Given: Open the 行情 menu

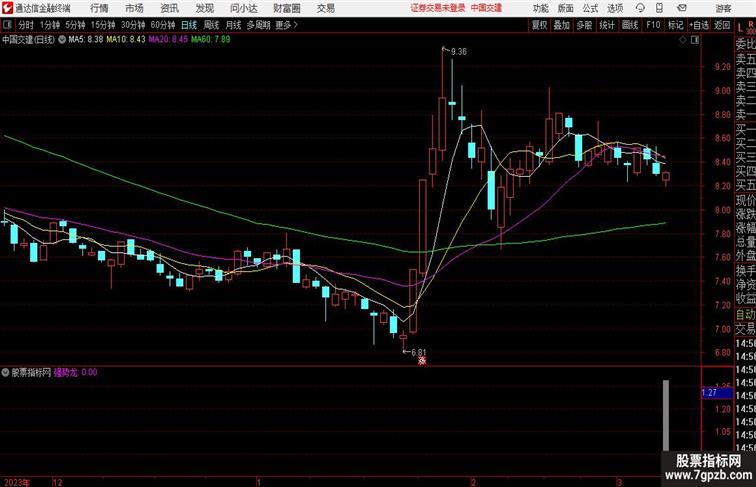Looking at the screenshot, I should [x=99, y=8].
